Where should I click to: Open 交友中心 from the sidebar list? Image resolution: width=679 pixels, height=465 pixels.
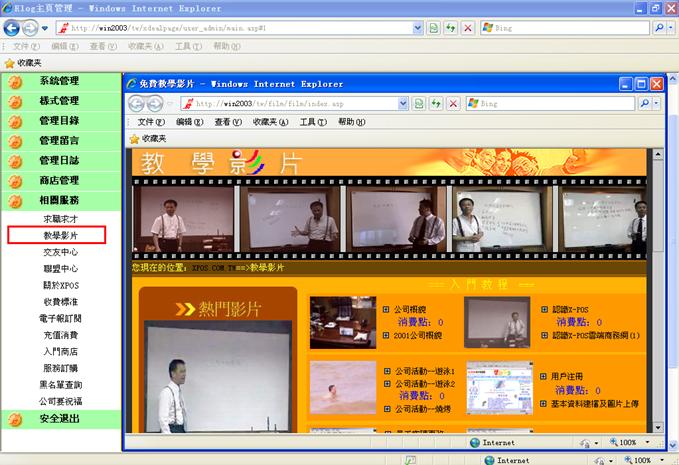pyautogui.click(x=60, y=252)
